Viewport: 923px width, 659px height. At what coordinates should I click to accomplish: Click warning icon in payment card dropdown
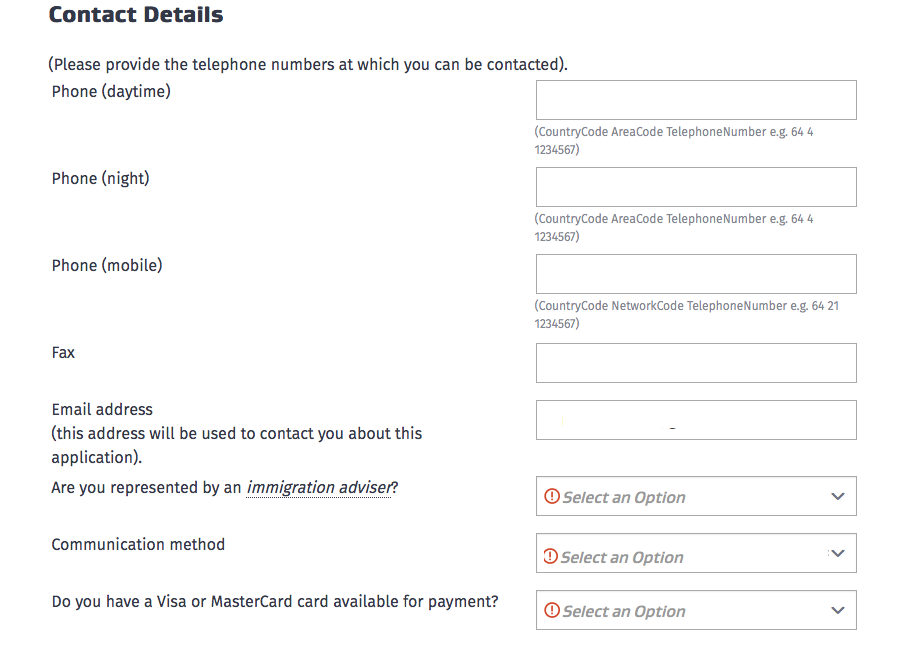coord(552,610)
